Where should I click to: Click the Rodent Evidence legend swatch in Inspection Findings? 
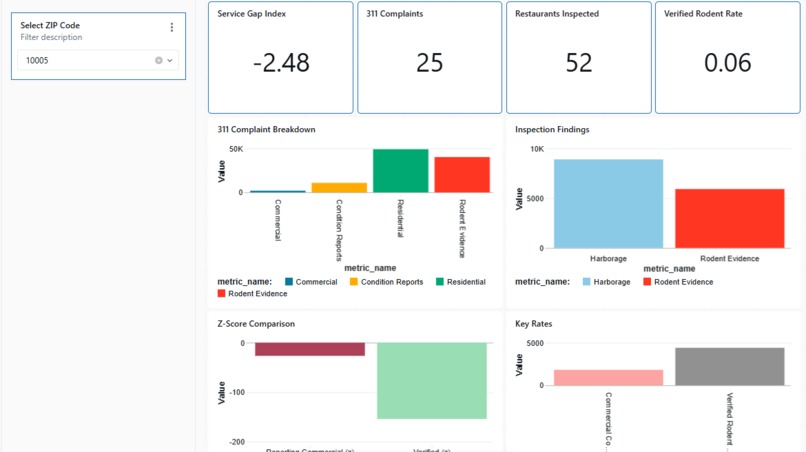[647, 282]
